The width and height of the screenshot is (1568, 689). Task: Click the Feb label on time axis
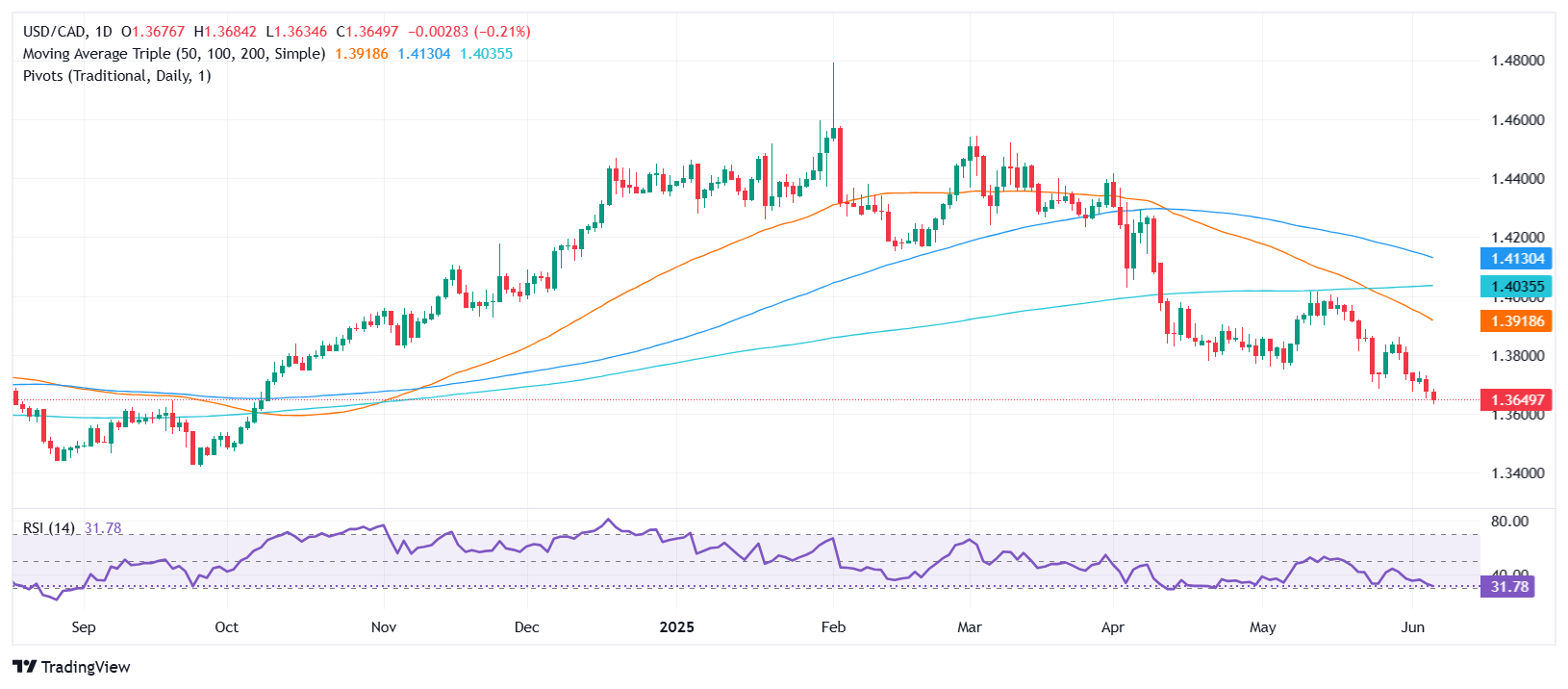pos(833,627)
